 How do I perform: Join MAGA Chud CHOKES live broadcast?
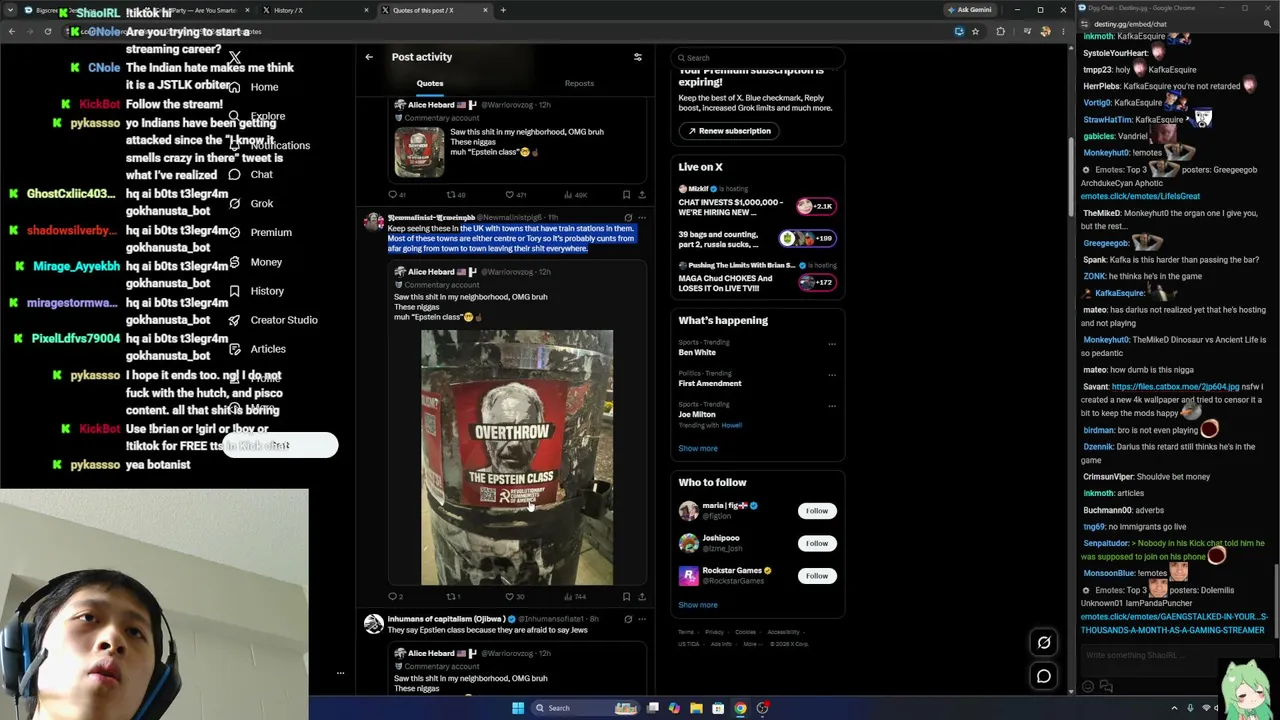[x=757, y=278]
